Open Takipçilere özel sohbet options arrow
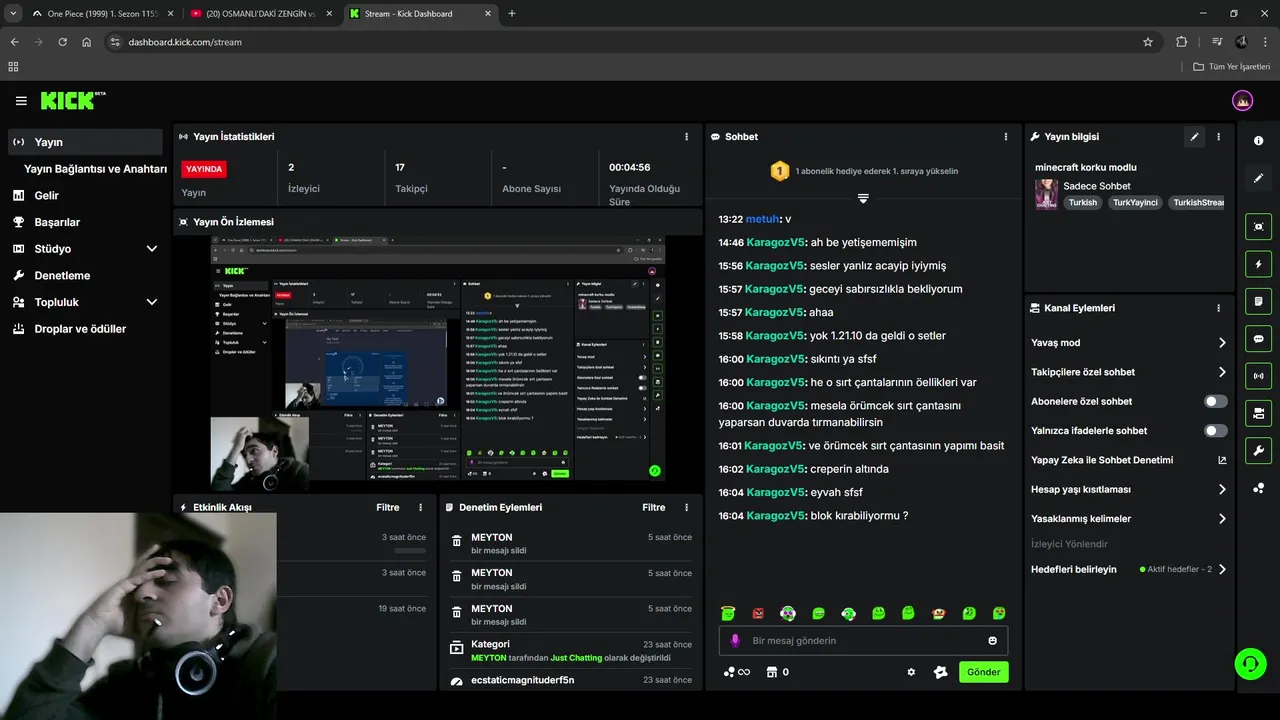 point(1222,372)
